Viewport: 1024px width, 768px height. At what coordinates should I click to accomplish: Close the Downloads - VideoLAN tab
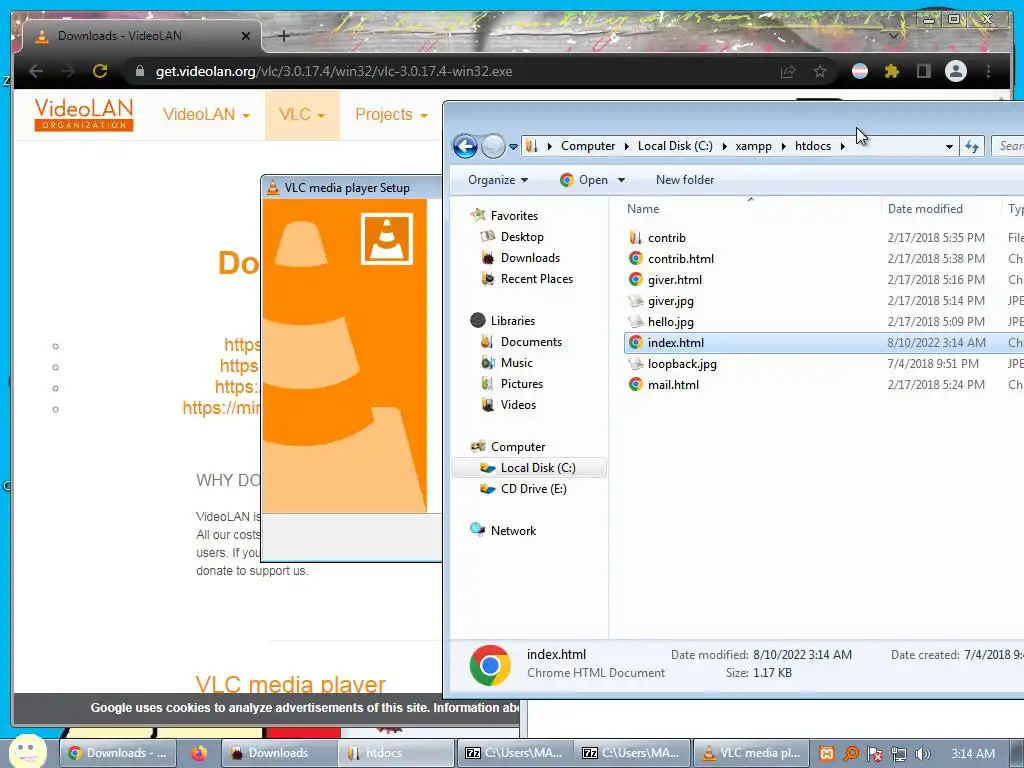point(246,36)
